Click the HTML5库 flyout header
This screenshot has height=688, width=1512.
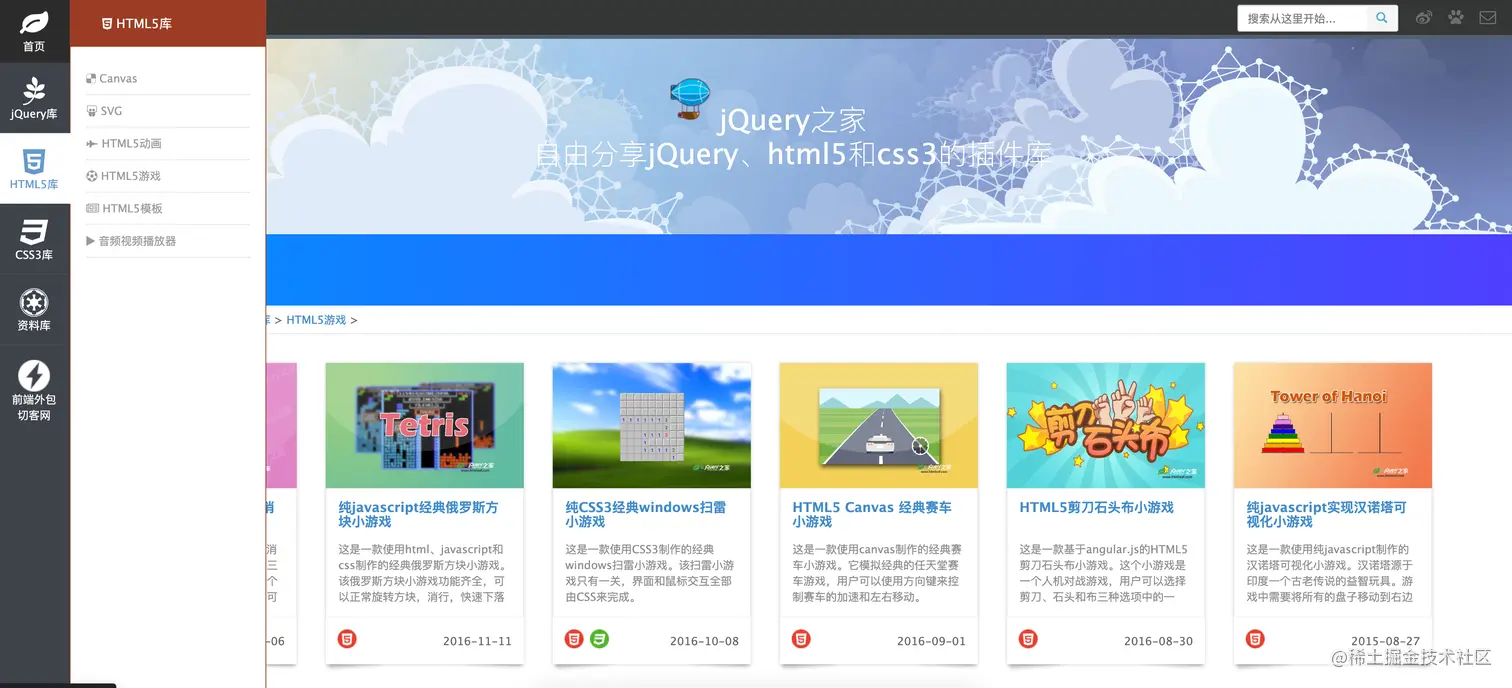pos(168,23)
